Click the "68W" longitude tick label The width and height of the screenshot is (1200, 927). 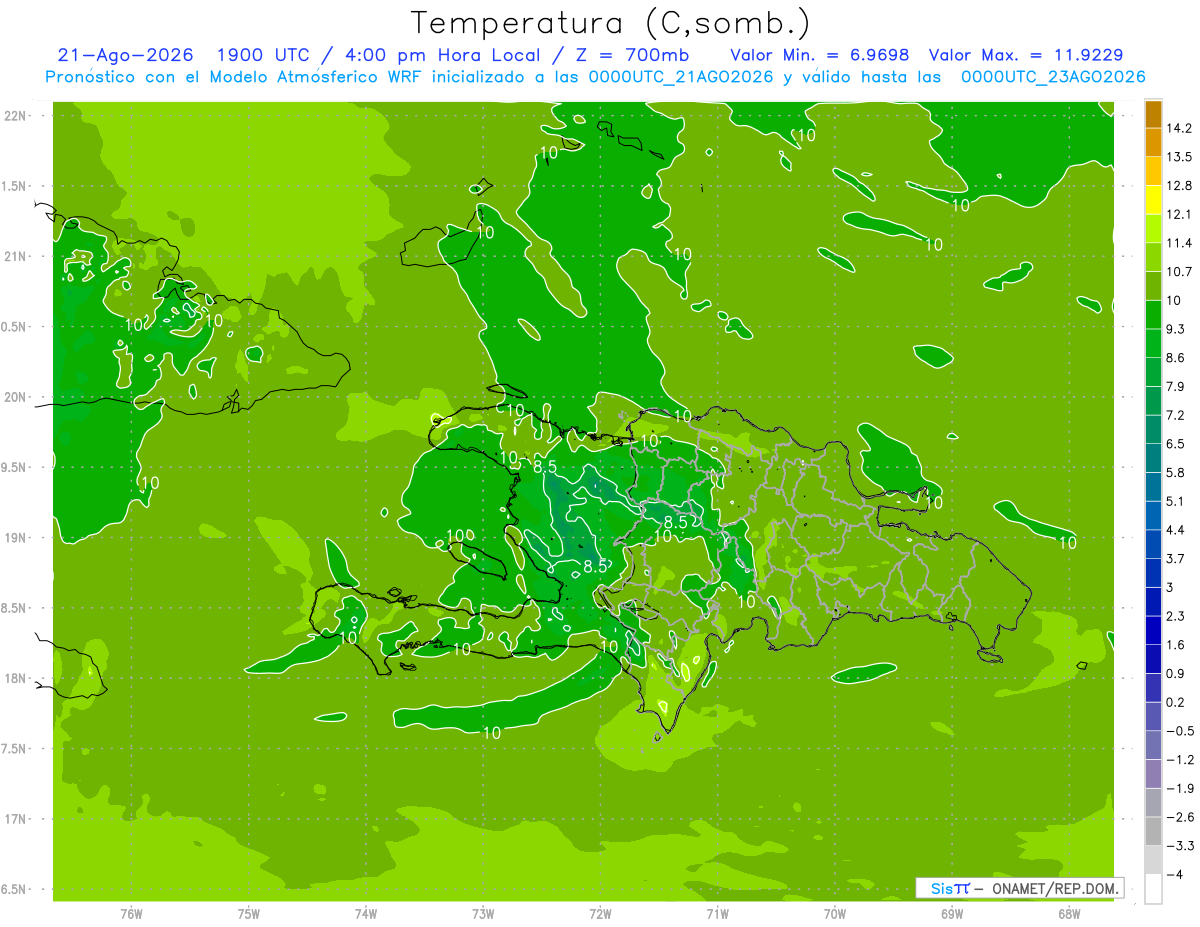(1068, 914)
